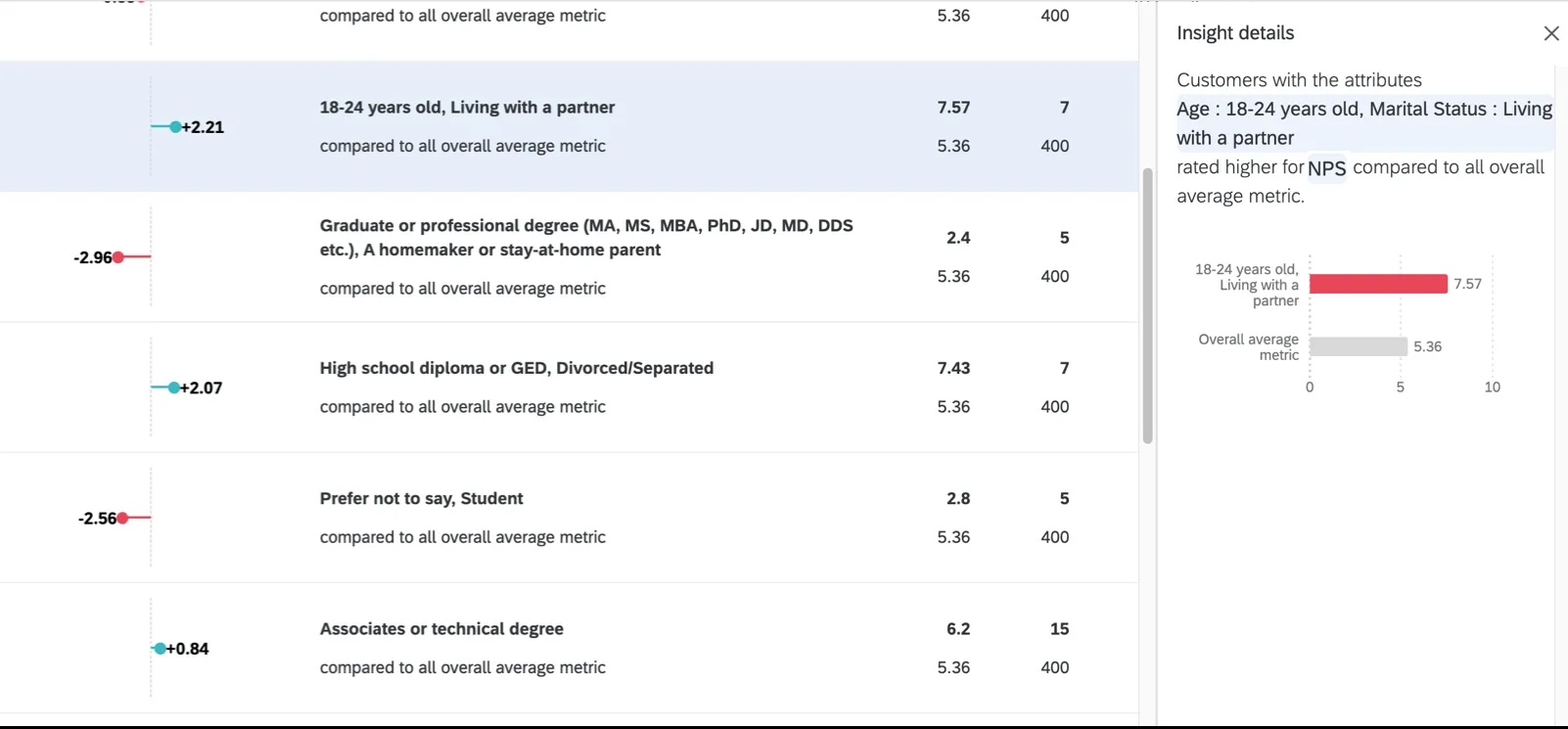
Task: Click the sample size 400 for overall average
Action: (1054, 146)
